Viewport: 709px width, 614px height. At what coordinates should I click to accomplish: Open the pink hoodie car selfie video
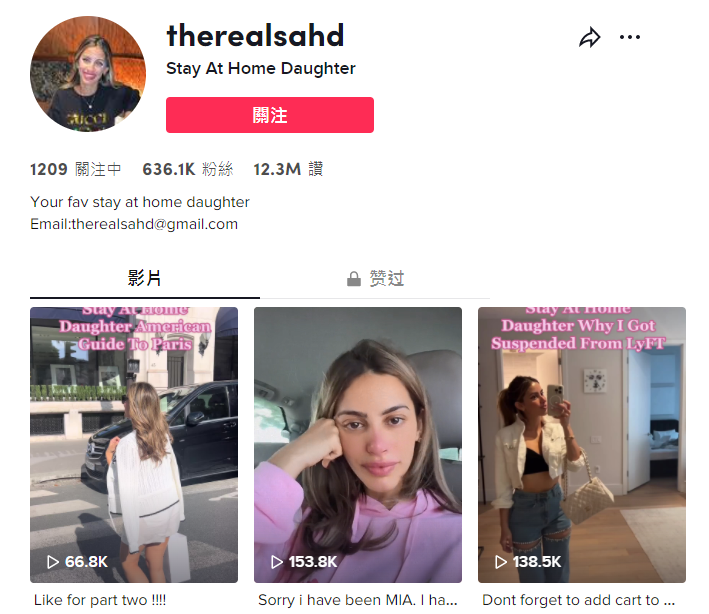358,445
